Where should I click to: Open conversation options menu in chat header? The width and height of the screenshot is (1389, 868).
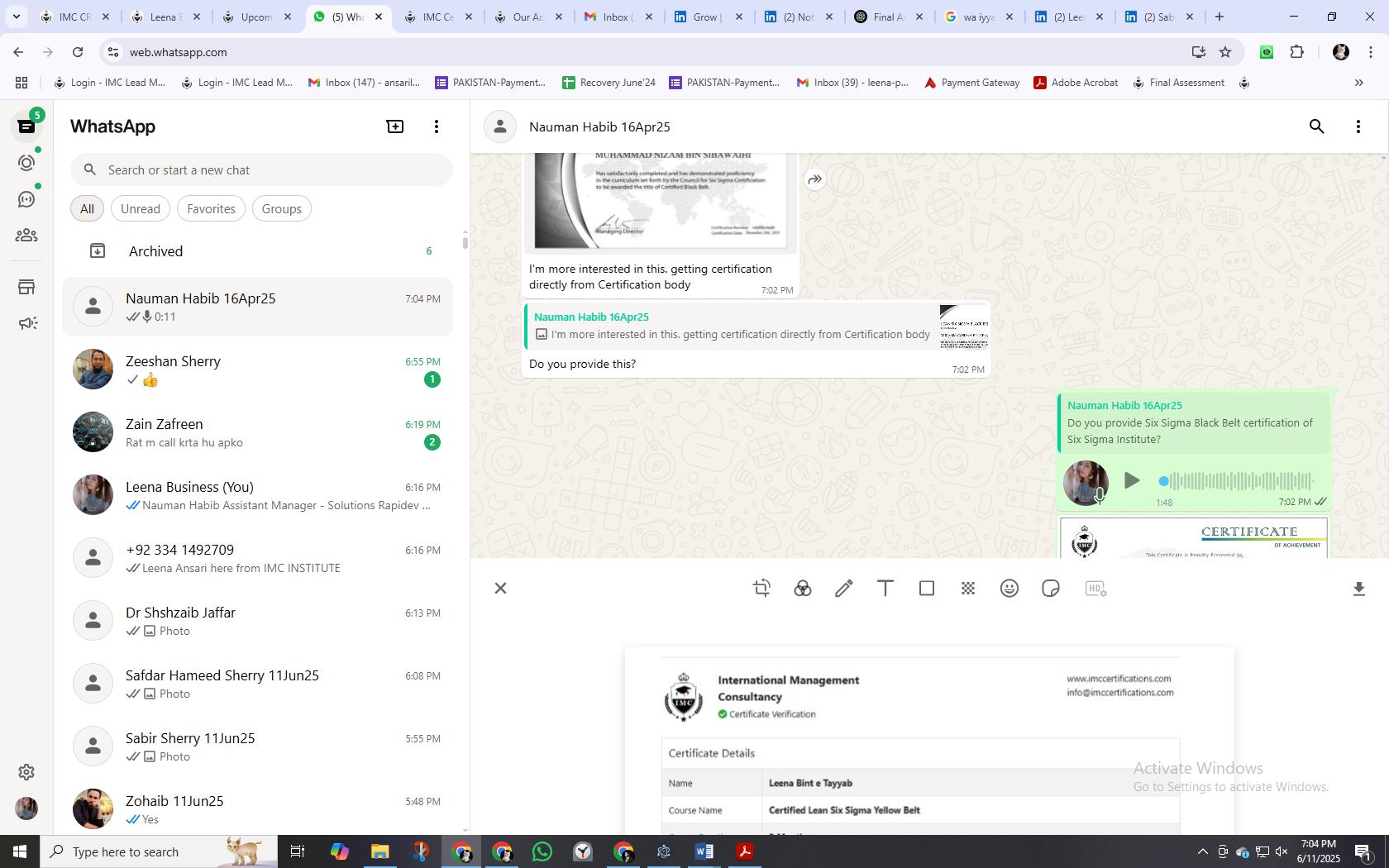(x=1358, y=126)
